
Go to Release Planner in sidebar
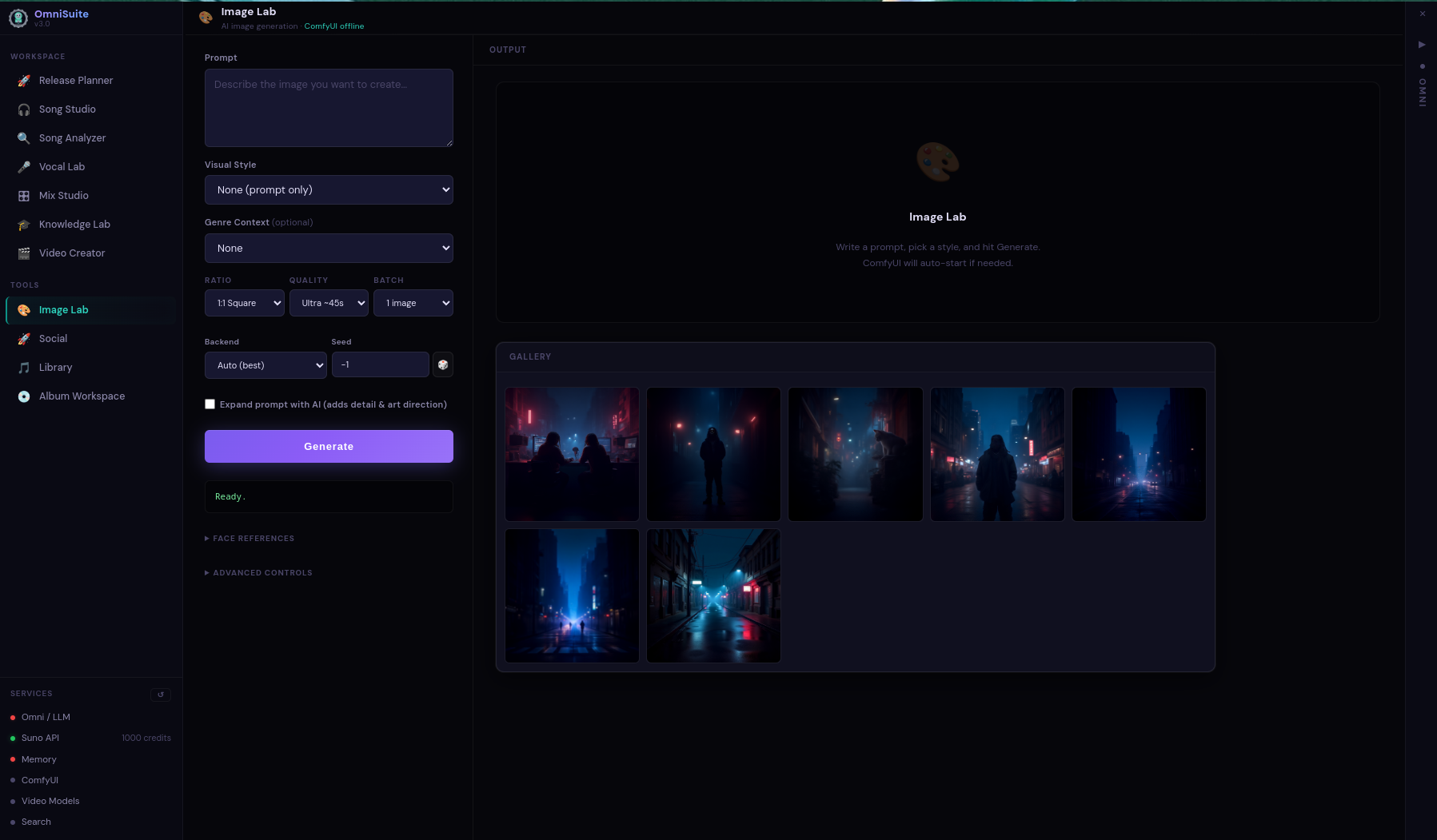(x=76, y=81)
